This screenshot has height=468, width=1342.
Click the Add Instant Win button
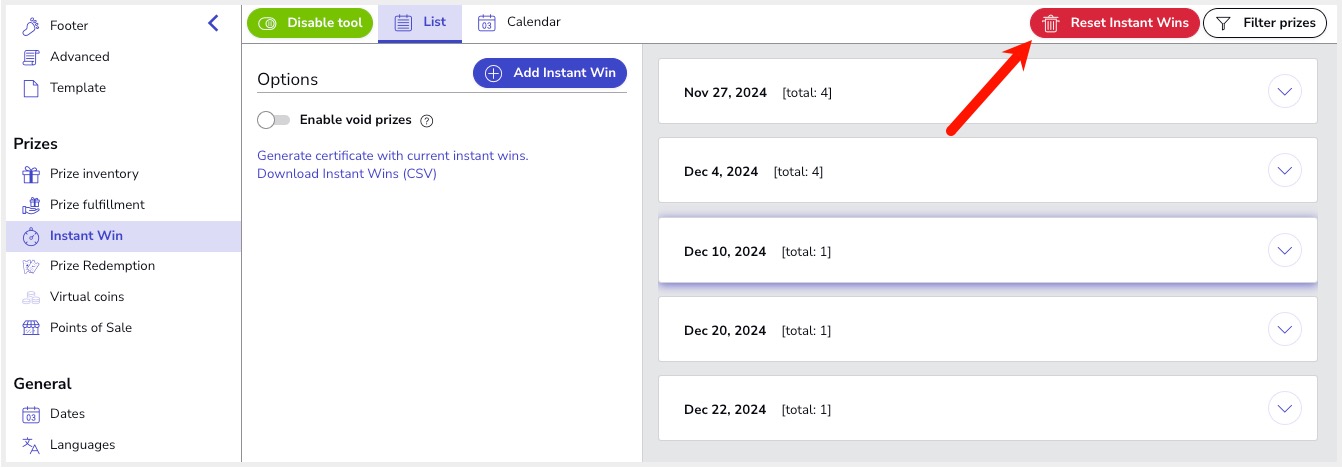pos(550,73)
